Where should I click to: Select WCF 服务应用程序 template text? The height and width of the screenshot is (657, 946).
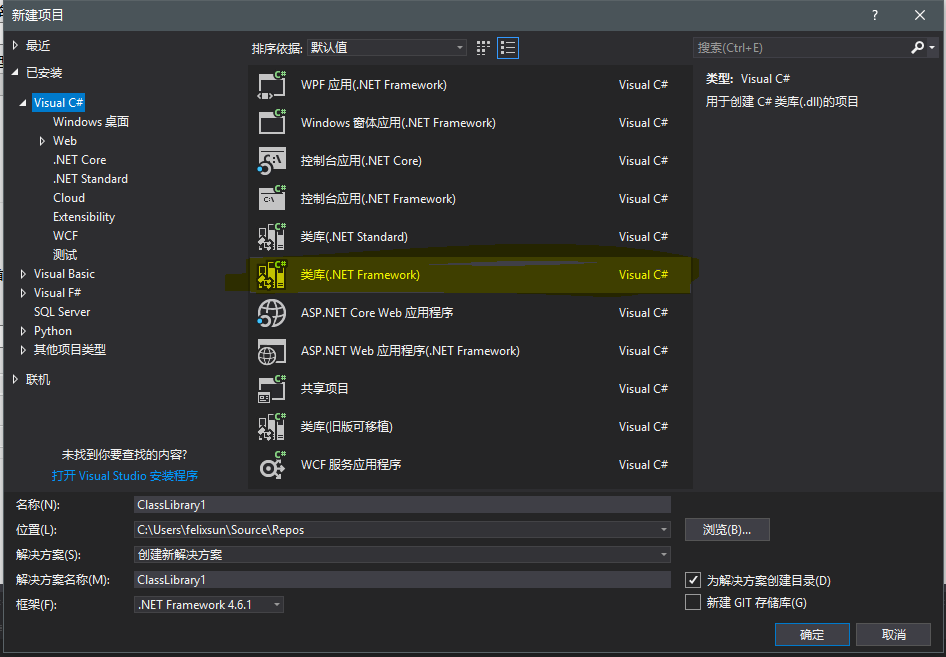pyautogui.click(x=351, y=465)
